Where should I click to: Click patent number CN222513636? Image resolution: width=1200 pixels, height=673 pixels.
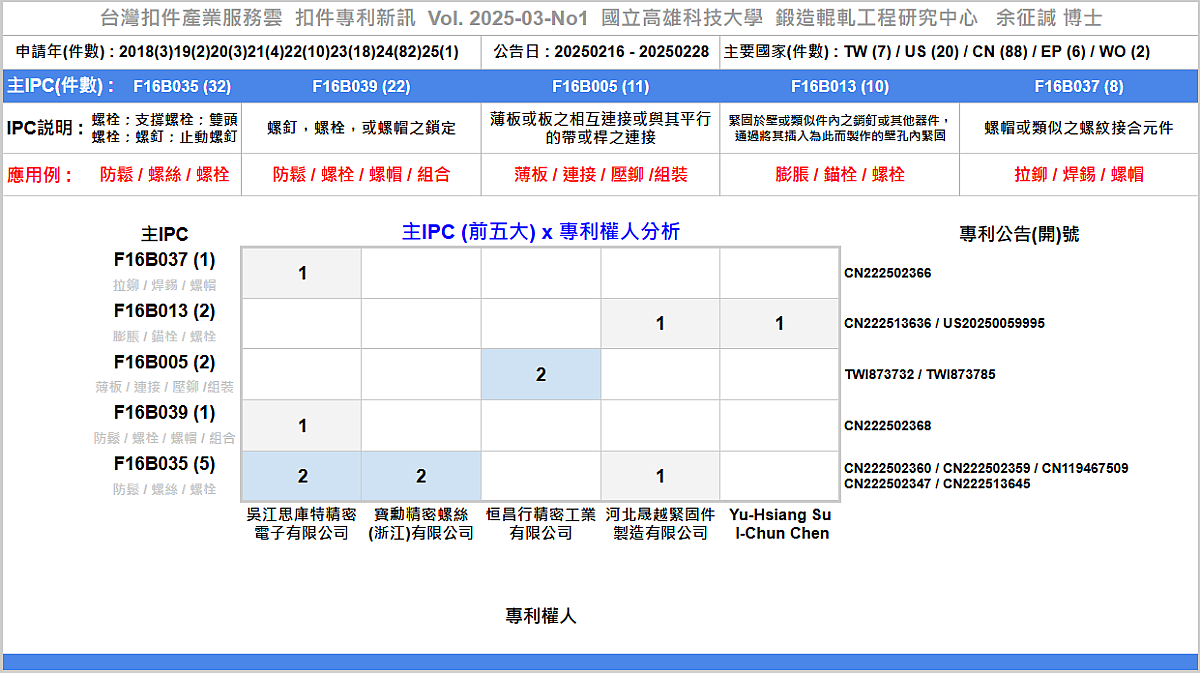pyautogui.click(x=888, y=323)
